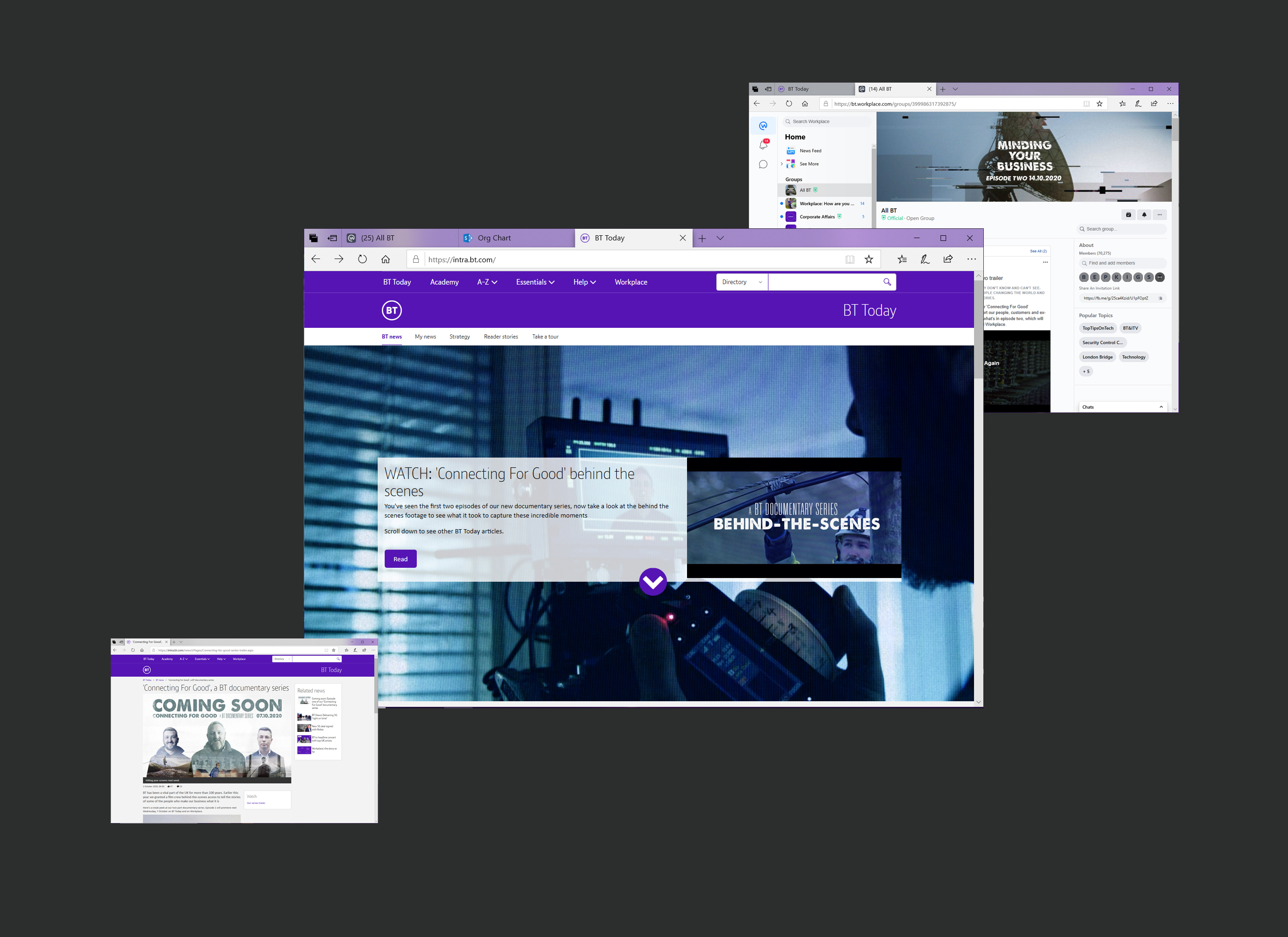The width and height of the screenshot is (1288, 937).
Task: Expand the Essentials menu on front BT Today page
Action: coord(535,282)
